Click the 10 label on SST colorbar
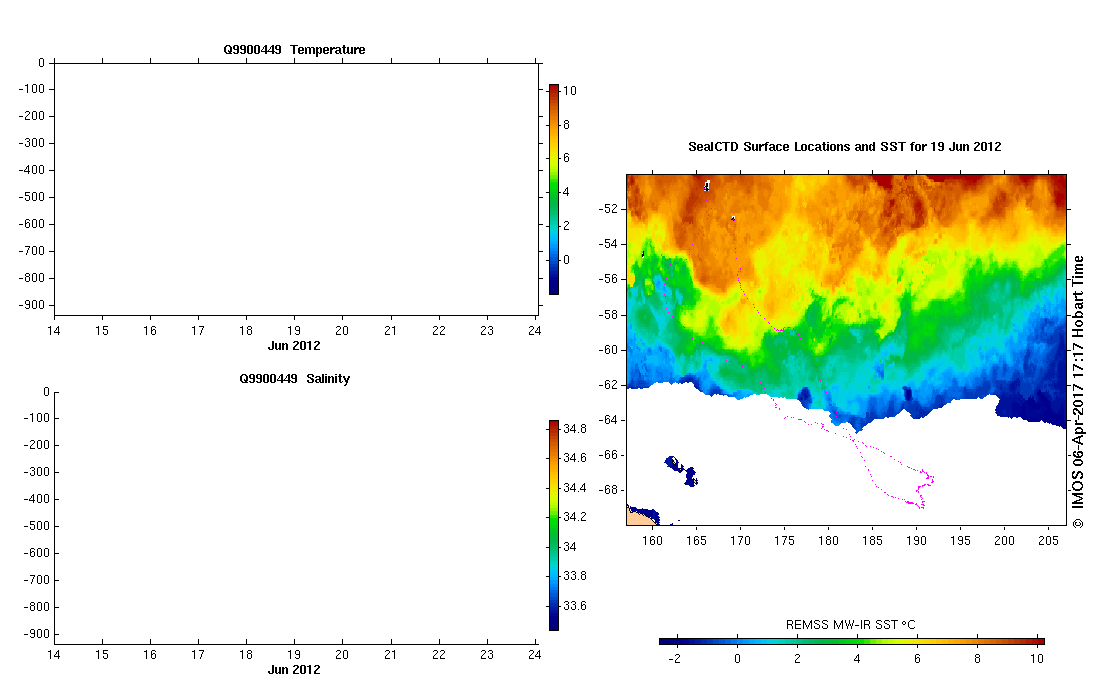The image size is (1099, 700). [x=1037, y=659]
